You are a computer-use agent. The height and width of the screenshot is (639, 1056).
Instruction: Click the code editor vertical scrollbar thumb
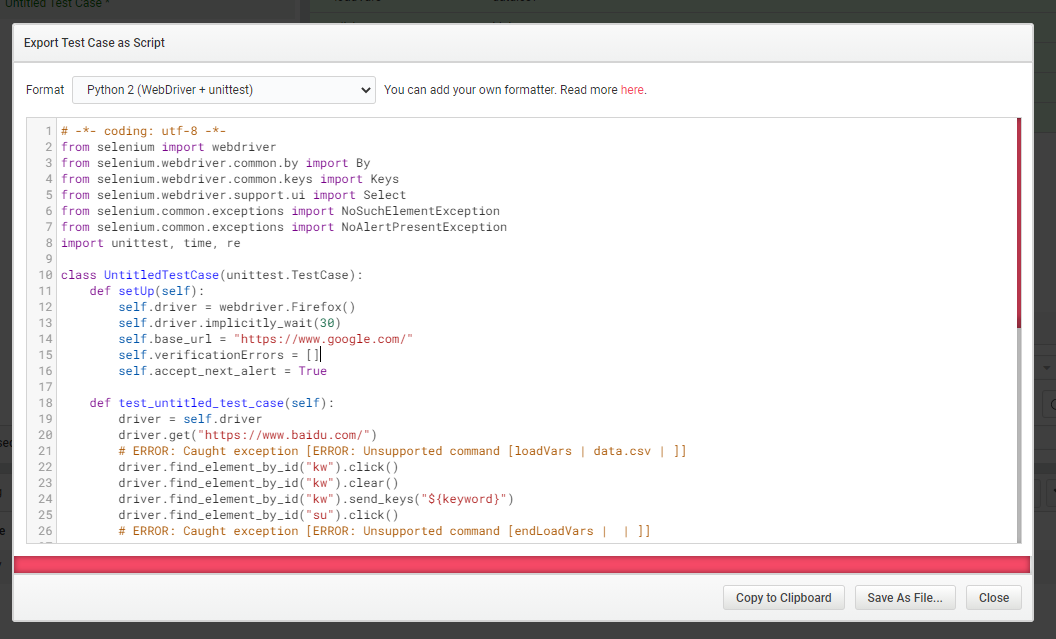(x=1018, y=224)
